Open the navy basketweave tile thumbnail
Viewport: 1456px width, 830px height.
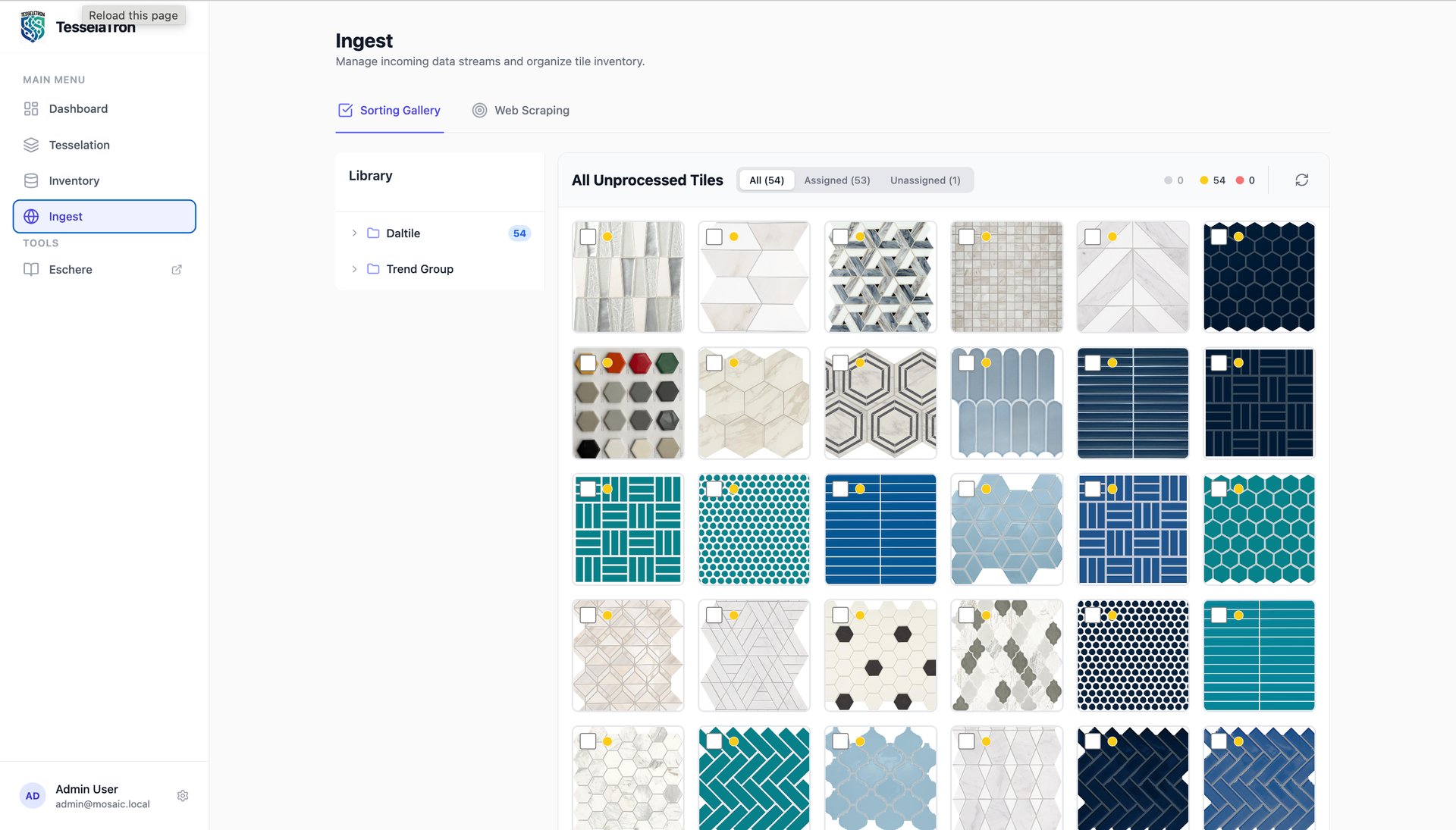pos(1259,403)
